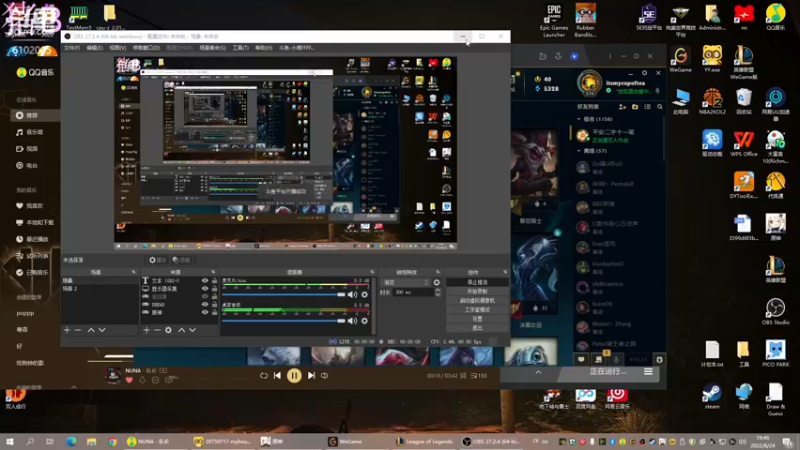Toggle lock on 原神 source
This screenshot has width=800, height=450.
pos(214,312)
